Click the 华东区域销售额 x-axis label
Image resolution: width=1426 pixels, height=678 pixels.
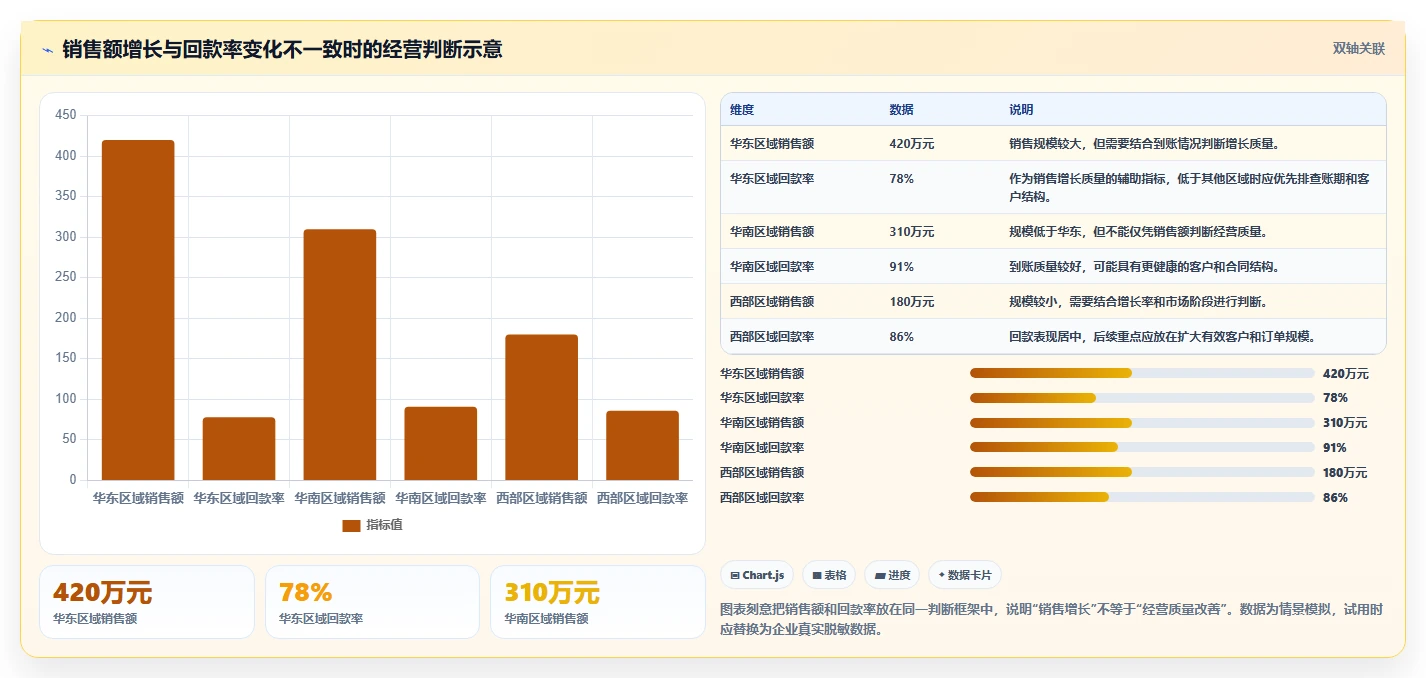tap(138, 497)
